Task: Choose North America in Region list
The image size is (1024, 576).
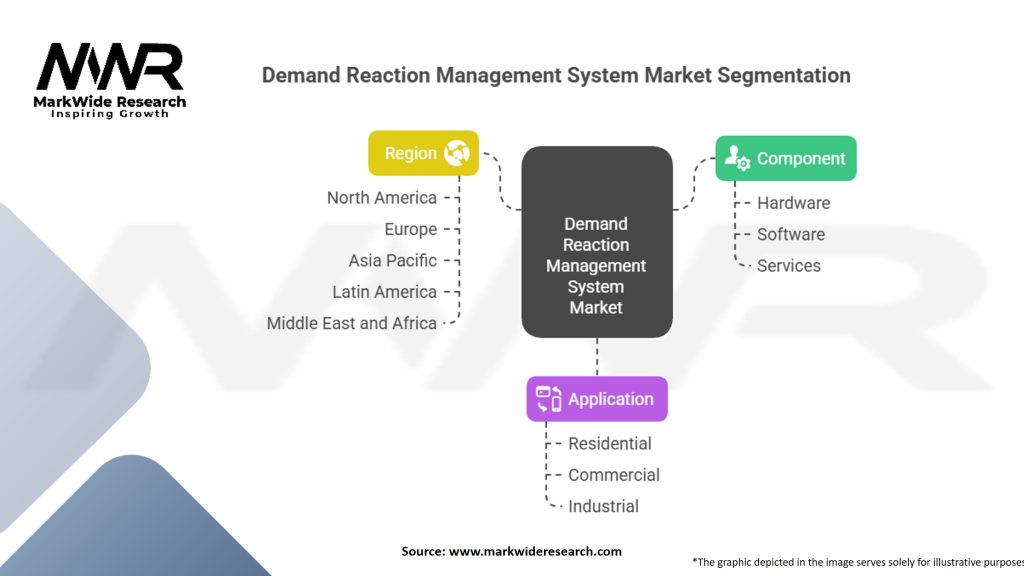Action: coord(381,198)
